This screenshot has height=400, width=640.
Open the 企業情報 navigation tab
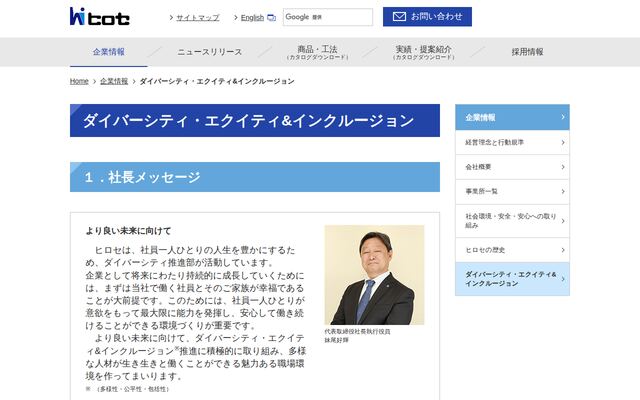click(x=109, y=52)
